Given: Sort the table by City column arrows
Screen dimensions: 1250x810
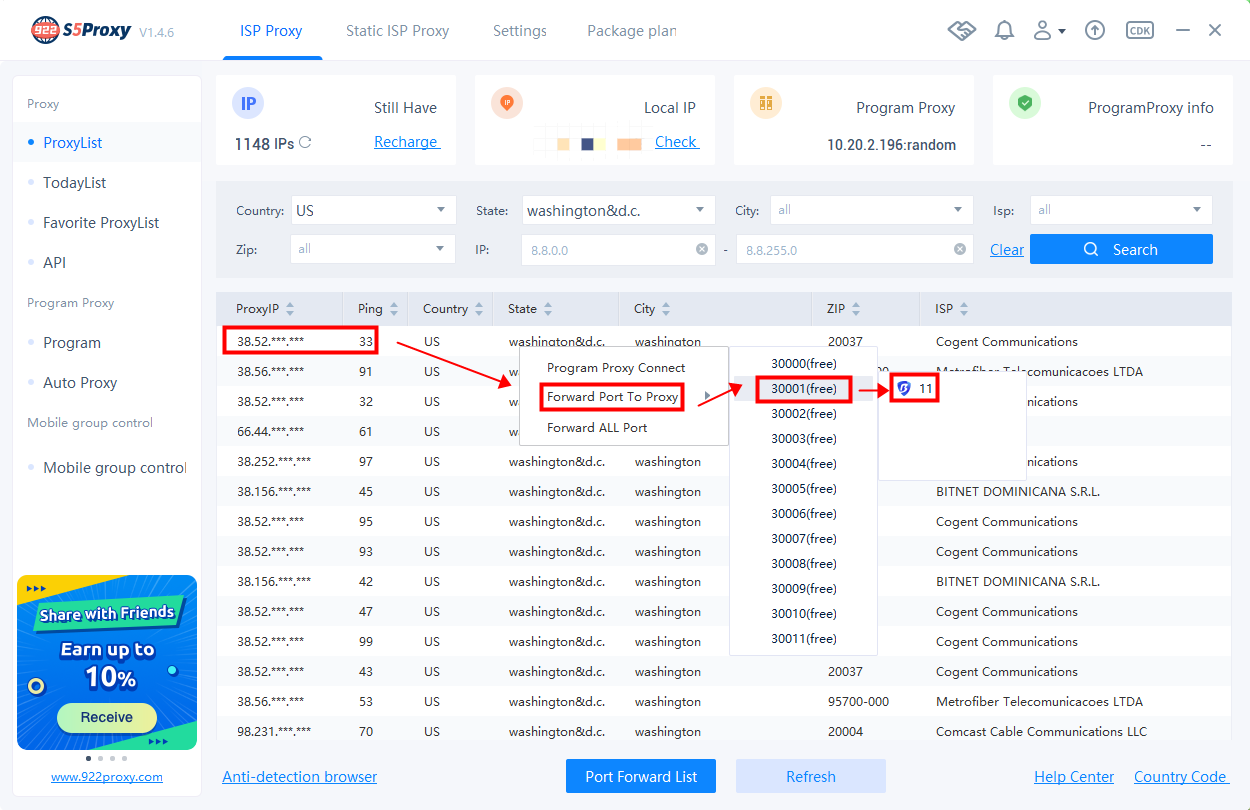Looking at the screenshot, I should click(666, 309).
